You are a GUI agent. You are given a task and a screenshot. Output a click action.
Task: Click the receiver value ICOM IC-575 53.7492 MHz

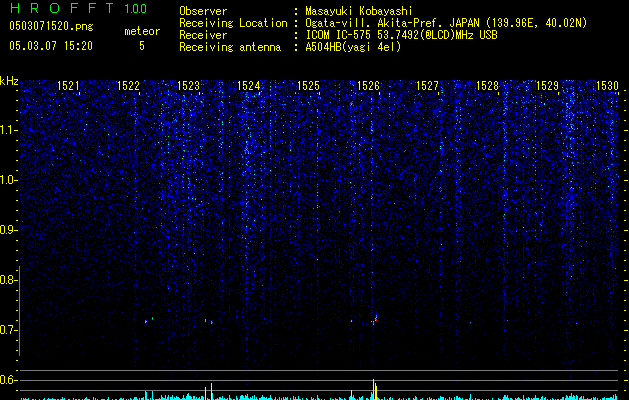point(401,35)
